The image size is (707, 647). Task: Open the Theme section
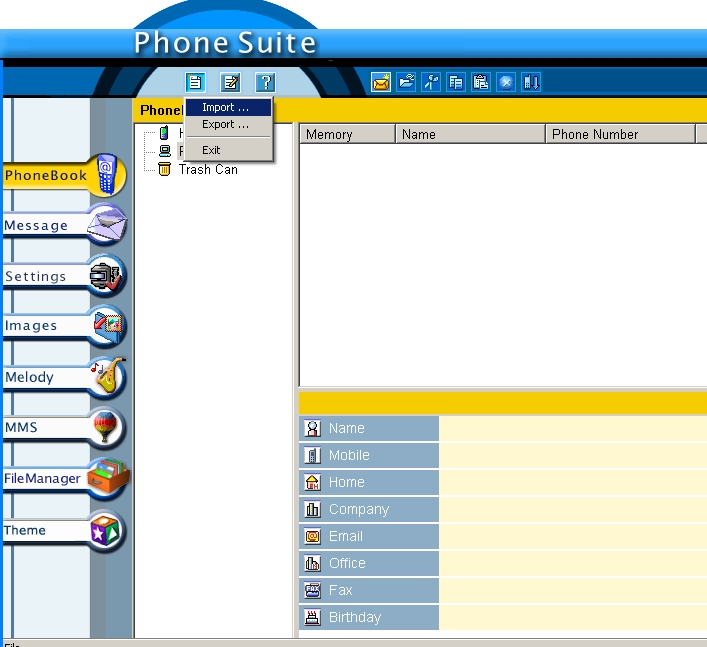(x=63, y=530)
